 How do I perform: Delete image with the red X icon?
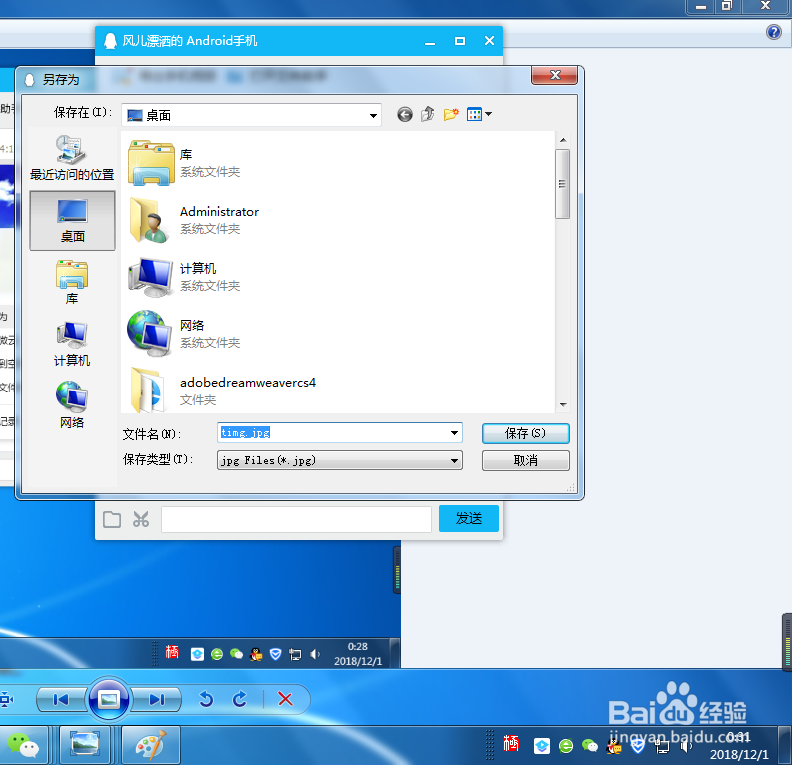[285, 699]
